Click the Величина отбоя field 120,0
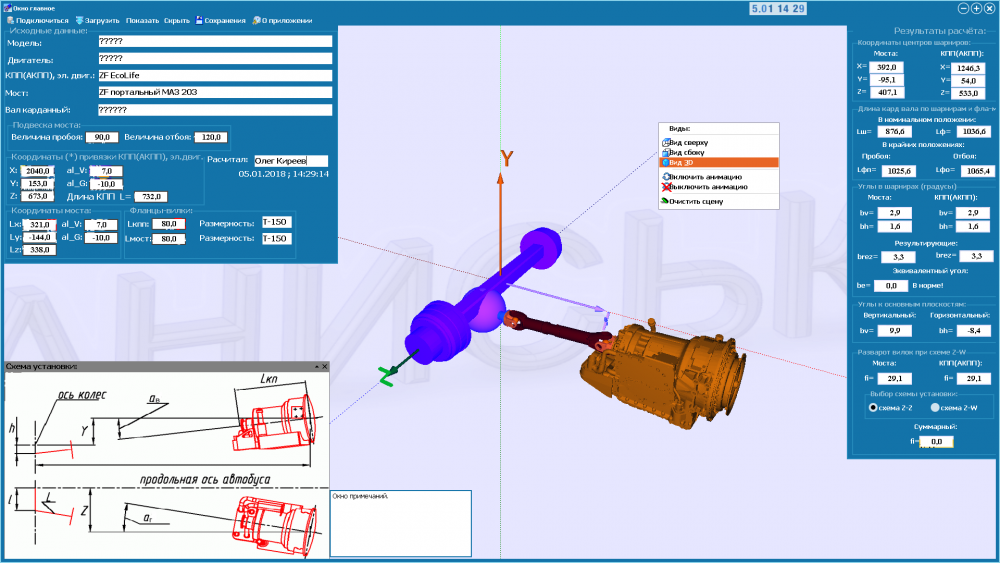Screen dimensions: 1000x563 [211, 137]
